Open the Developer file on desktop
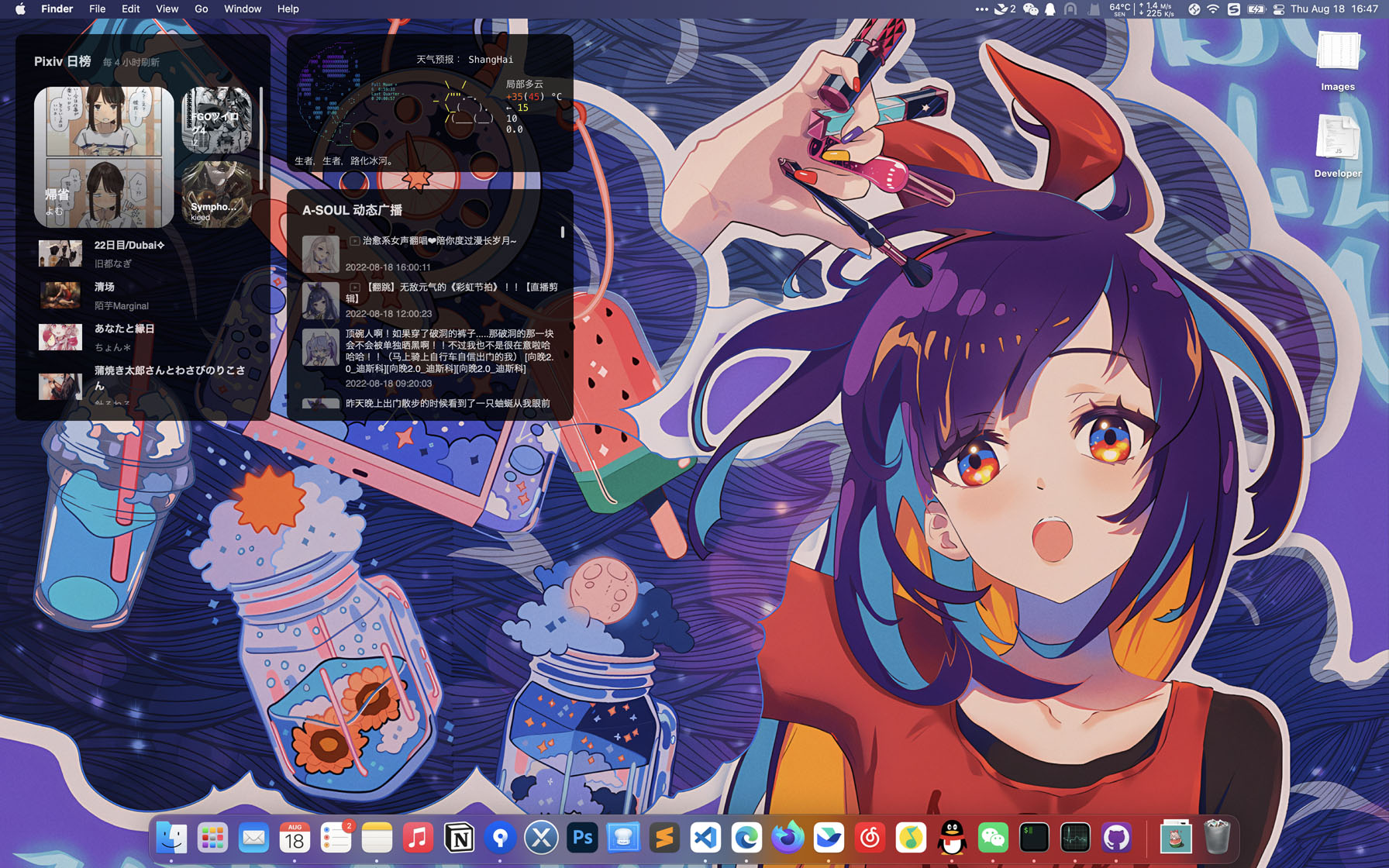 (x=1338, y=146)
